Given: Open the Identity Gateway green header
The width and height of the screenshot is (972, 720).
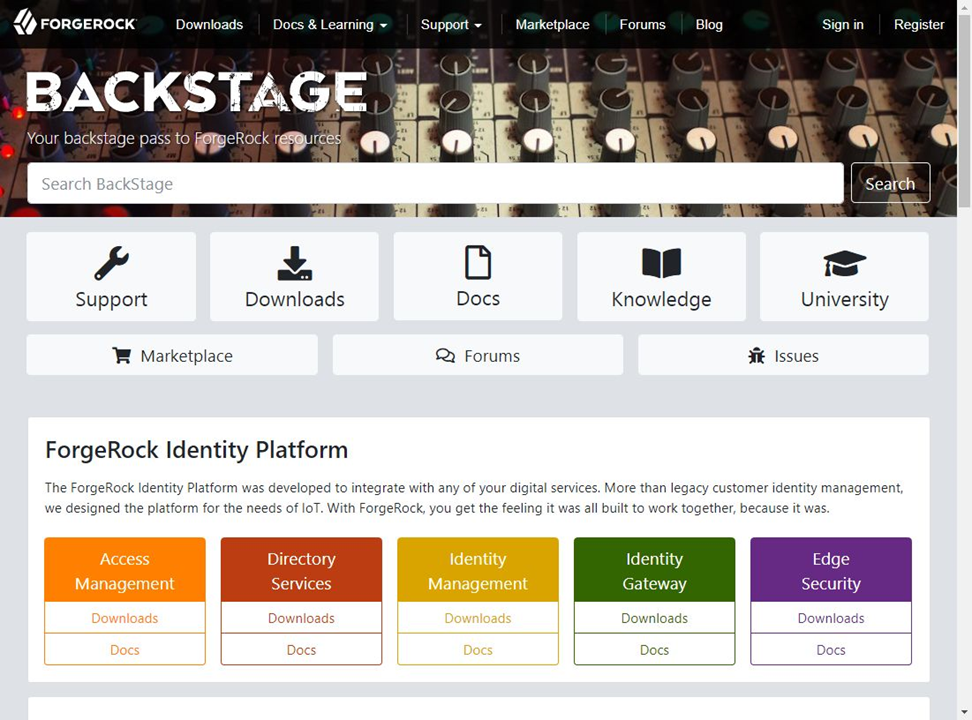Looking at the screenshot, I should click(655, 570).
